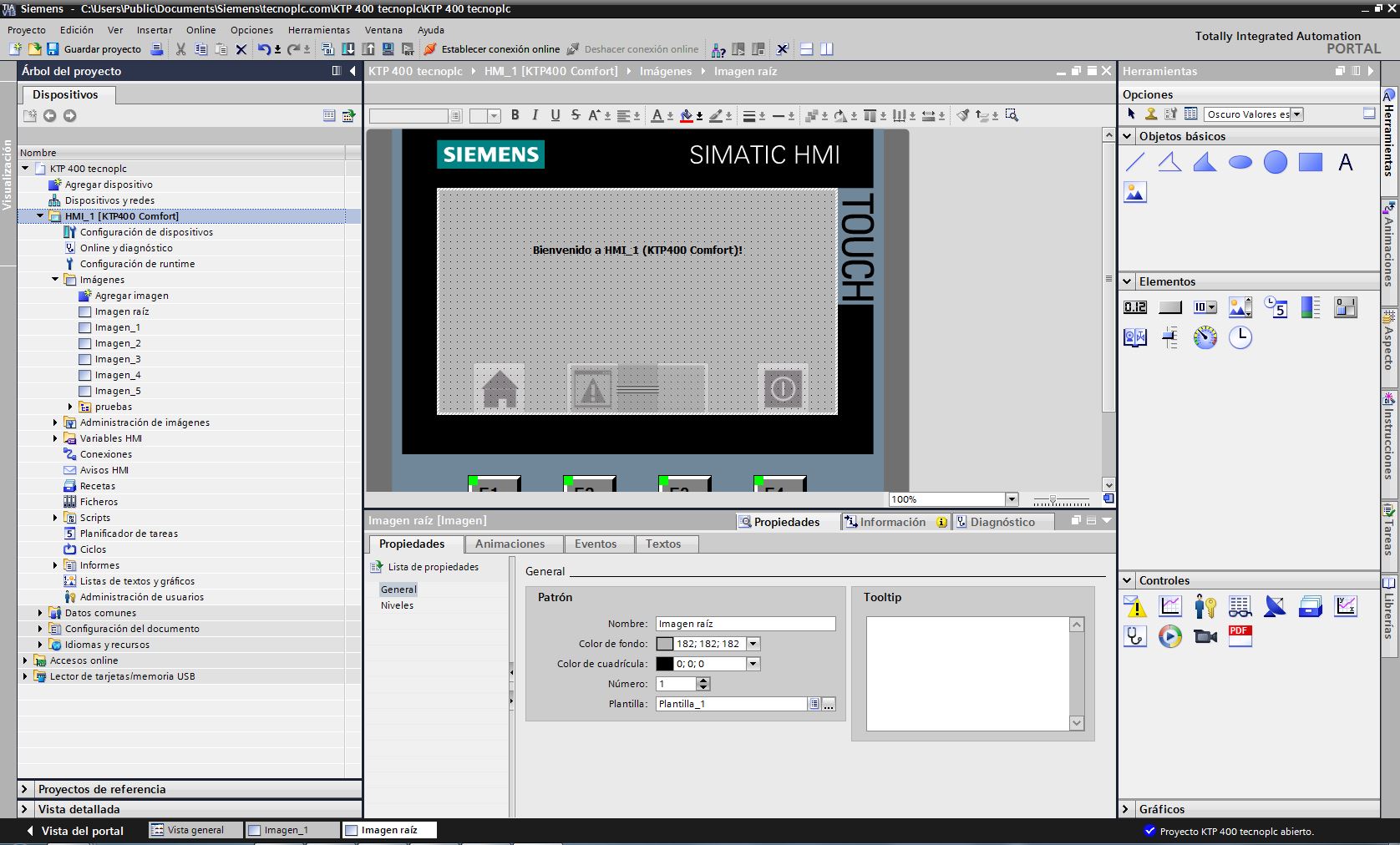
Task: Collapse the Imágenes folder
Action: coord(55,280)
